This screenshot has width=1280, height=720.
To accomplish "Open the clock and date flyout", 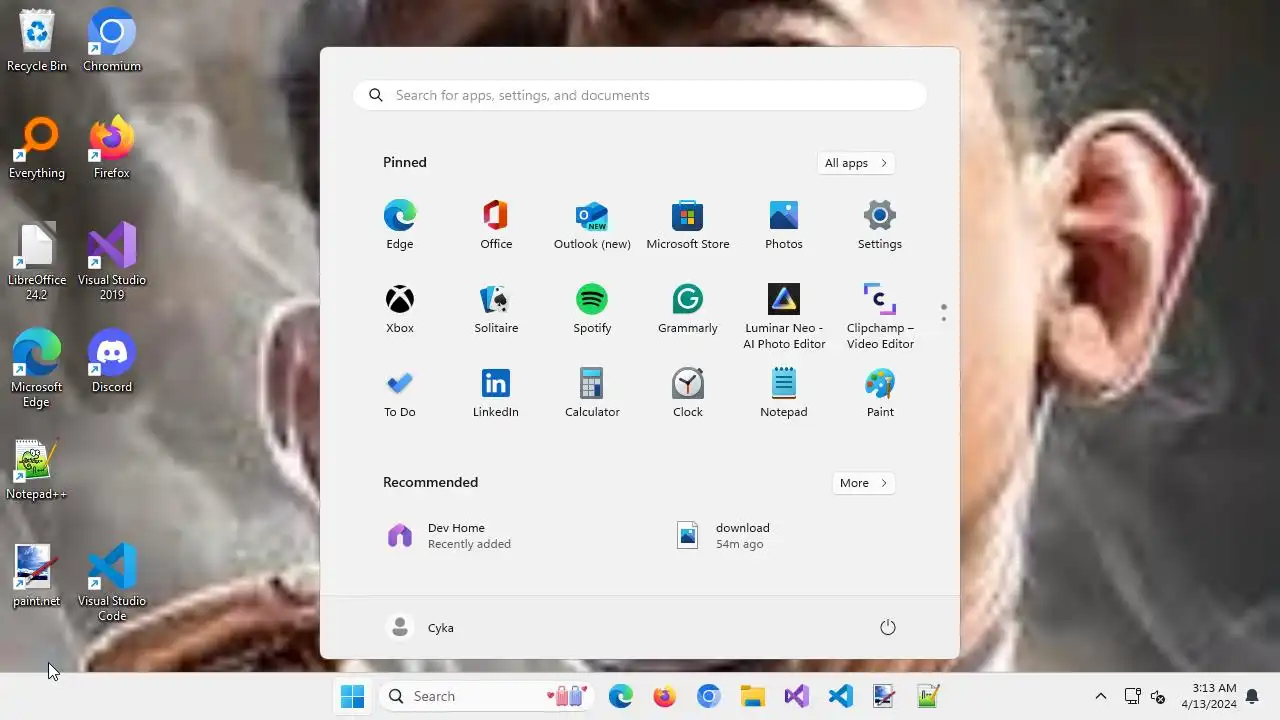I will tap(1210, 696).
